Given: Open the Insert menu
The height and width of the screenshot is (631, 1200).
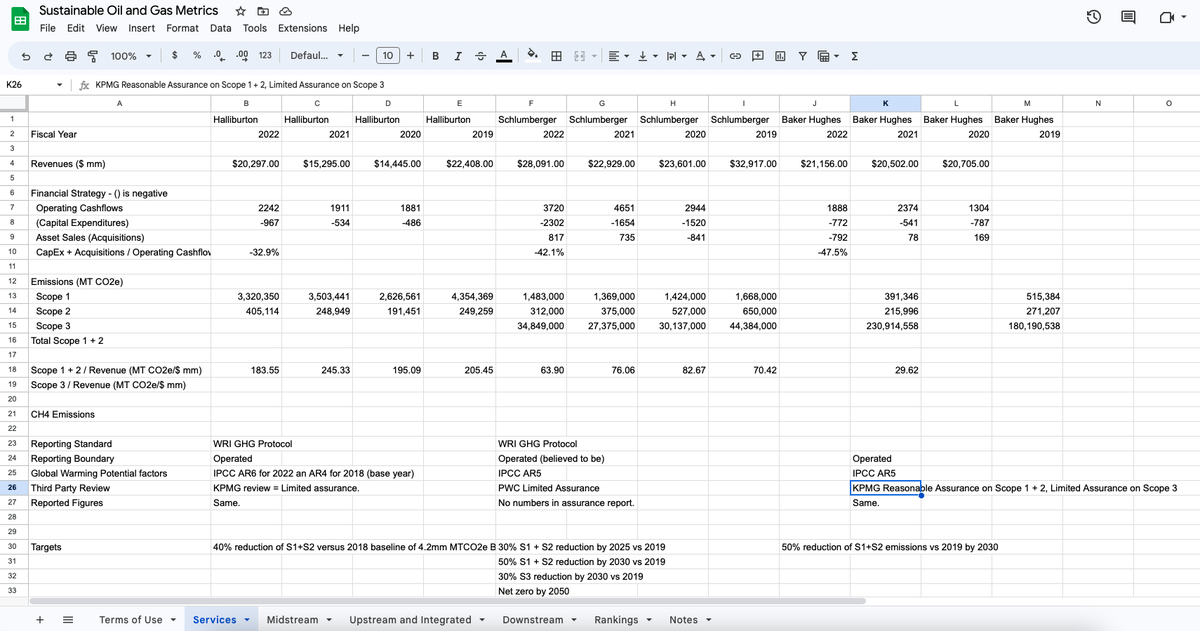Looking at the screenshot, I should coord(141,28).
